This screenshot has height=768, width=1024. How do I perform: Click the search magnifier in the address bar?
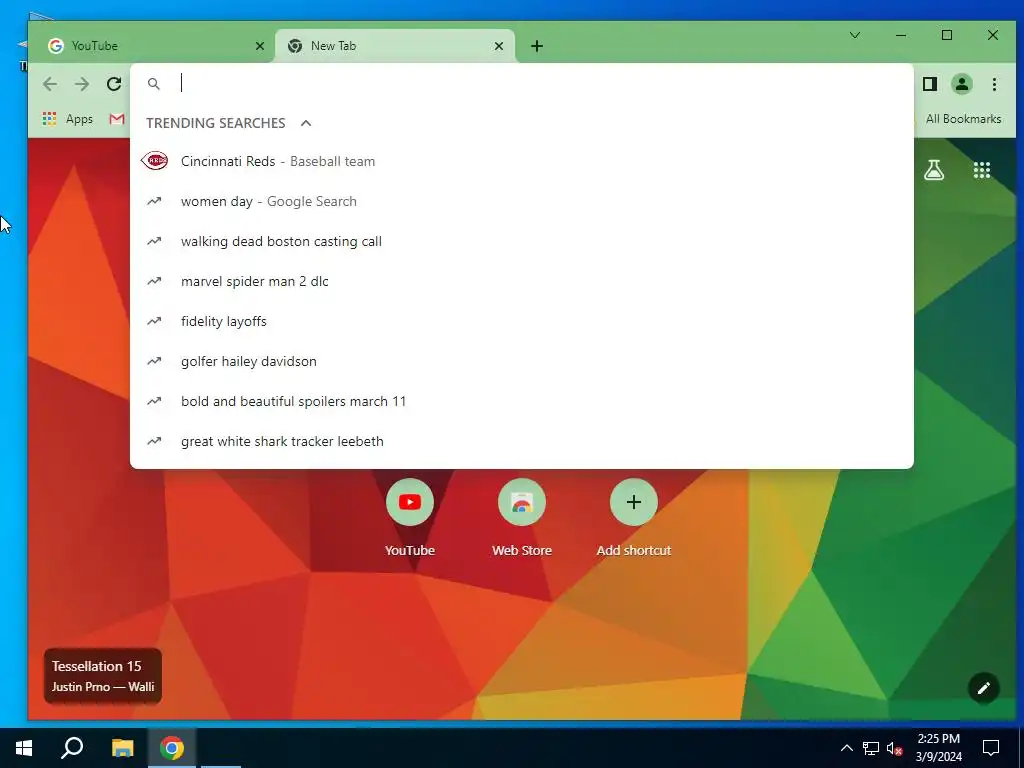coord(153,84)
